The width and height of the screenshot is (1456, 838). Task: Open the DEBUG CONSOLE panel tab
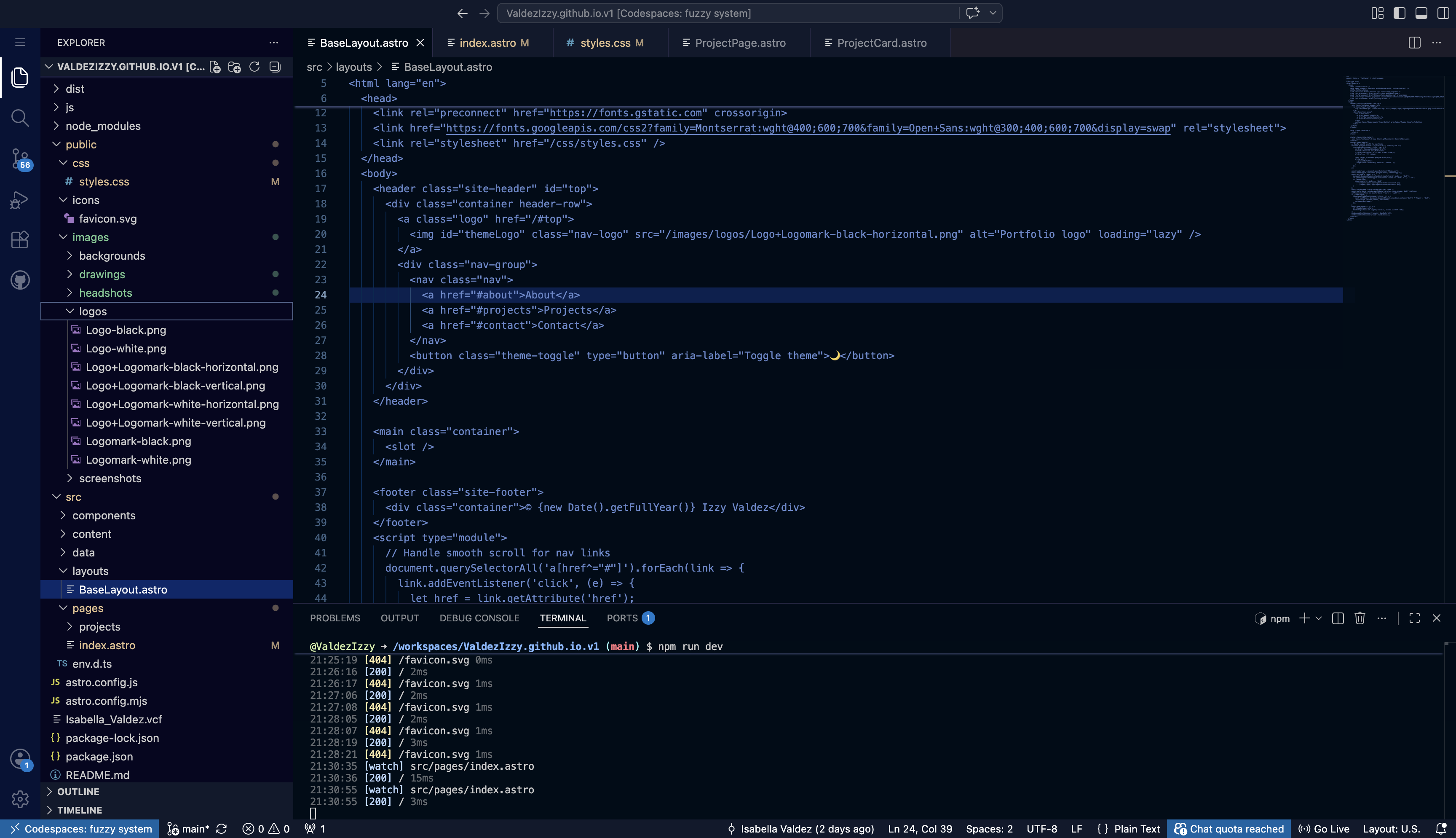479,618
